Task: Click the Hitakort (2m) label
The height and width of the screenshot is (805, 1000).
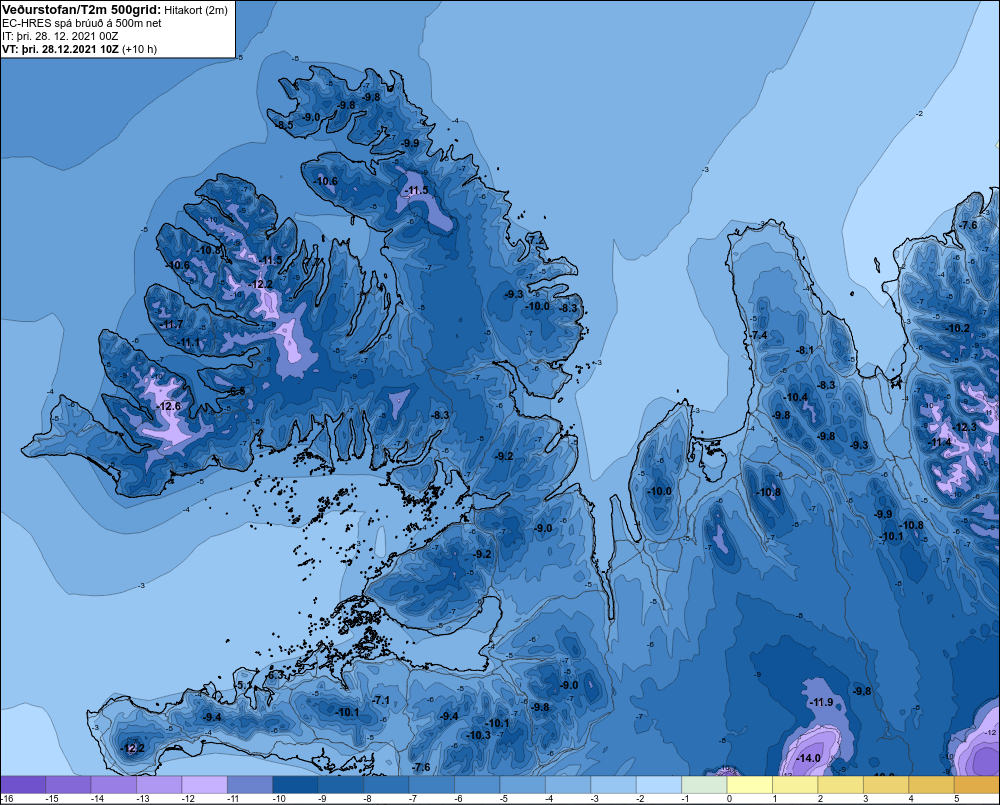Action: tap(196, 10)
